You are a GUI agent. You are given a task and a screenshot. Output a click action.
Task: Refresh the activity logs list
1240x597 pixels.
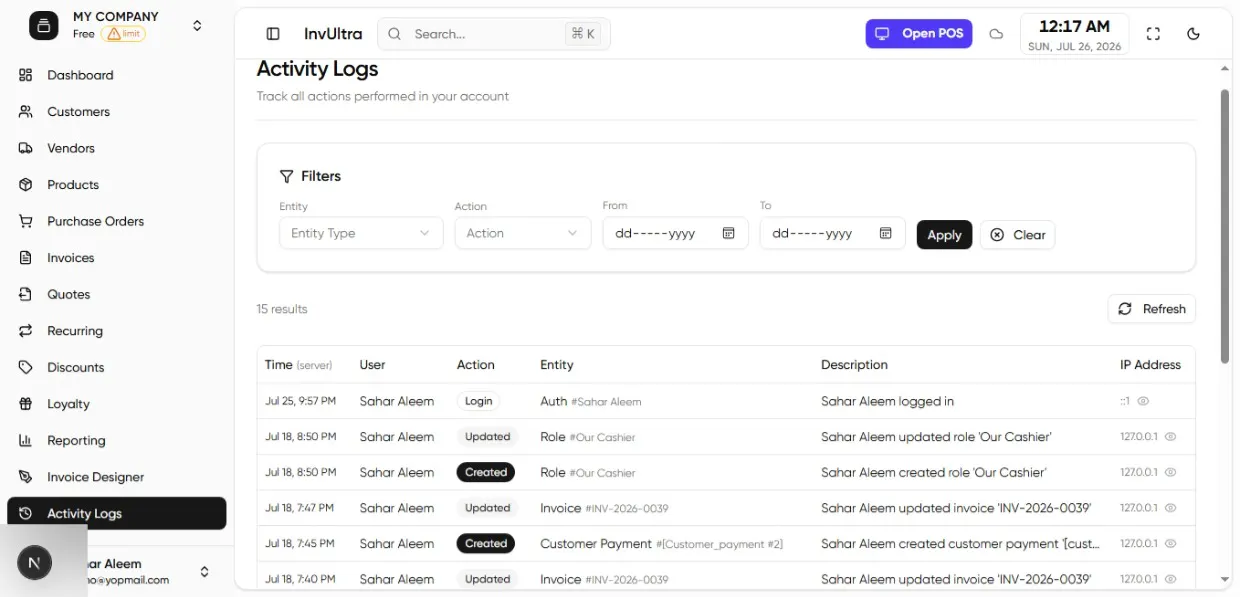coord(1151,309)
